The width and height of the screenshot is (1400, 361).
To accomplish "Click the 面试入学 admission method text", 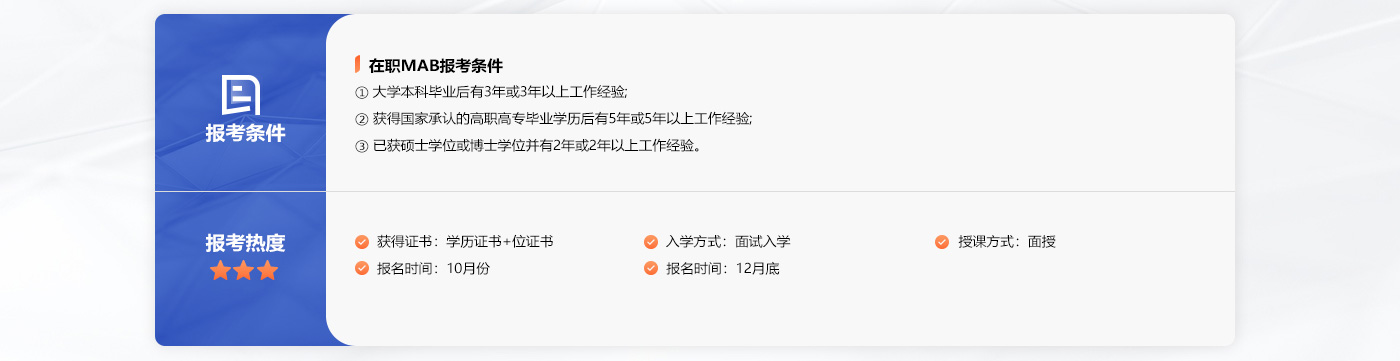I will (x=763, y=242).
